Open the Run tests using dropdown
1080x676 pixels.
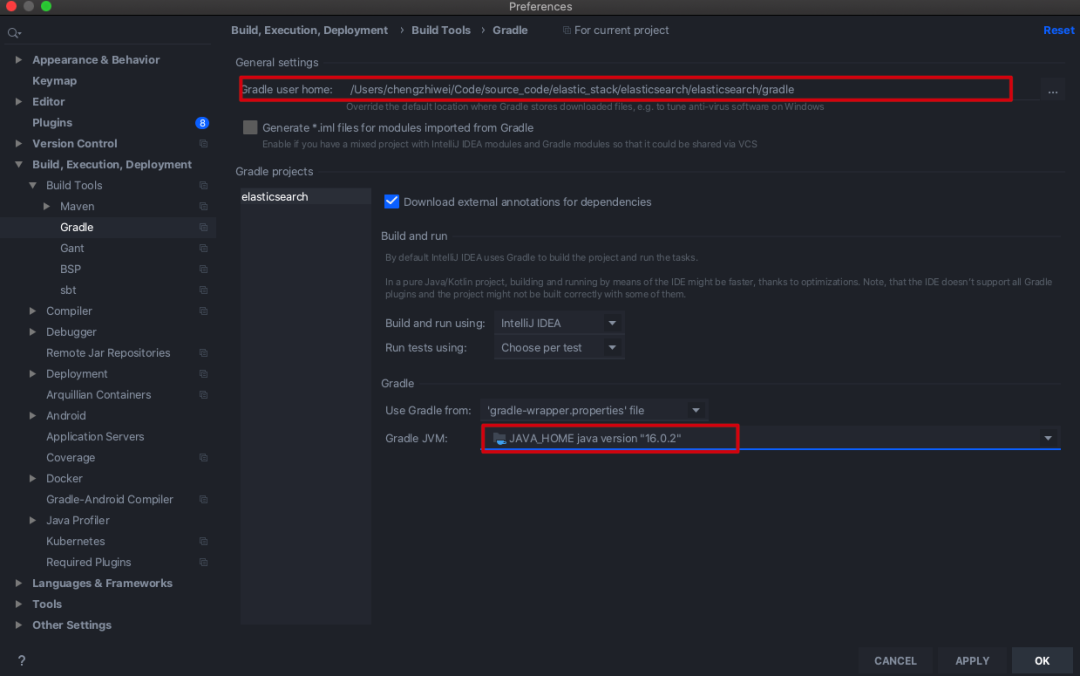[x=559, y=348]
